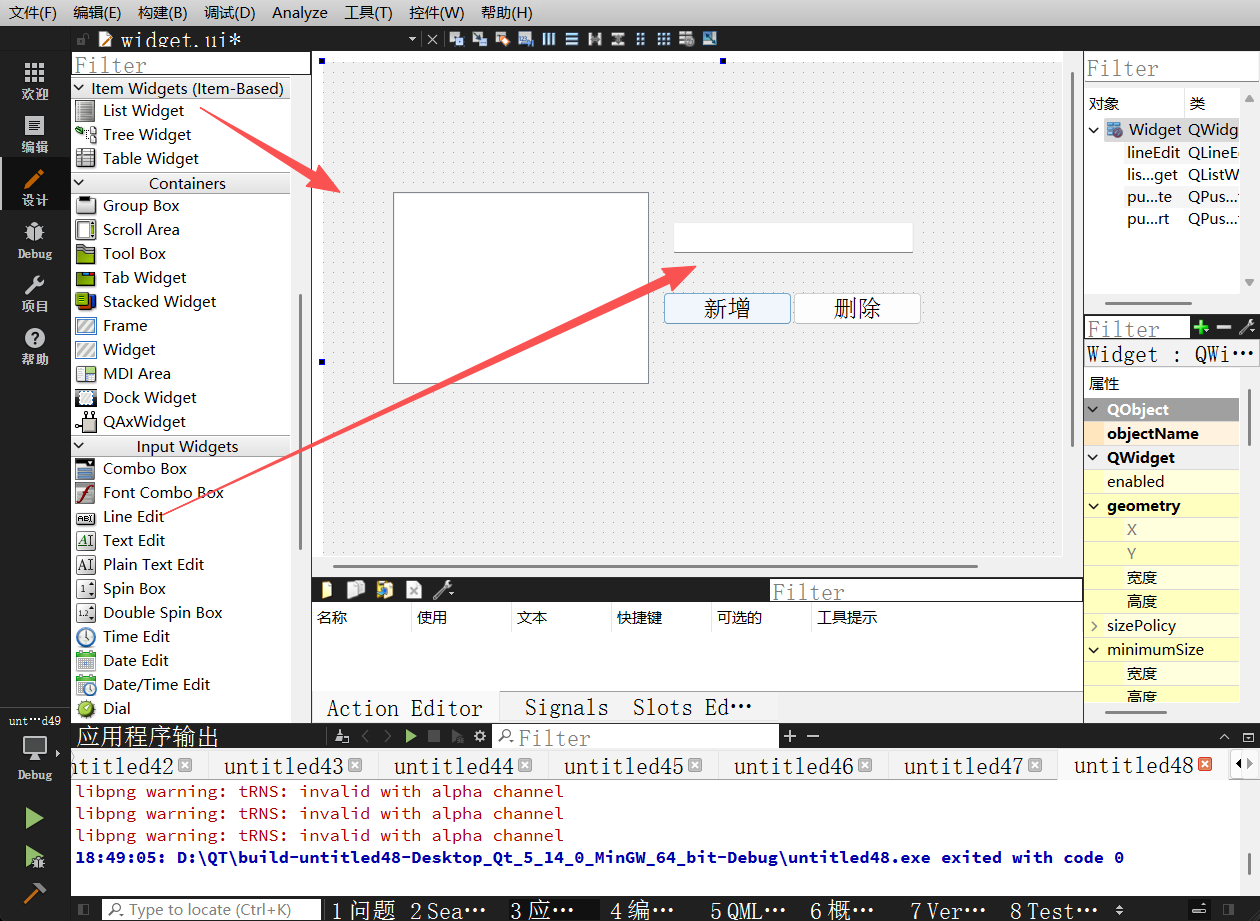Collapse Item Widgets (Item-Based) category

tap(80, 88)
